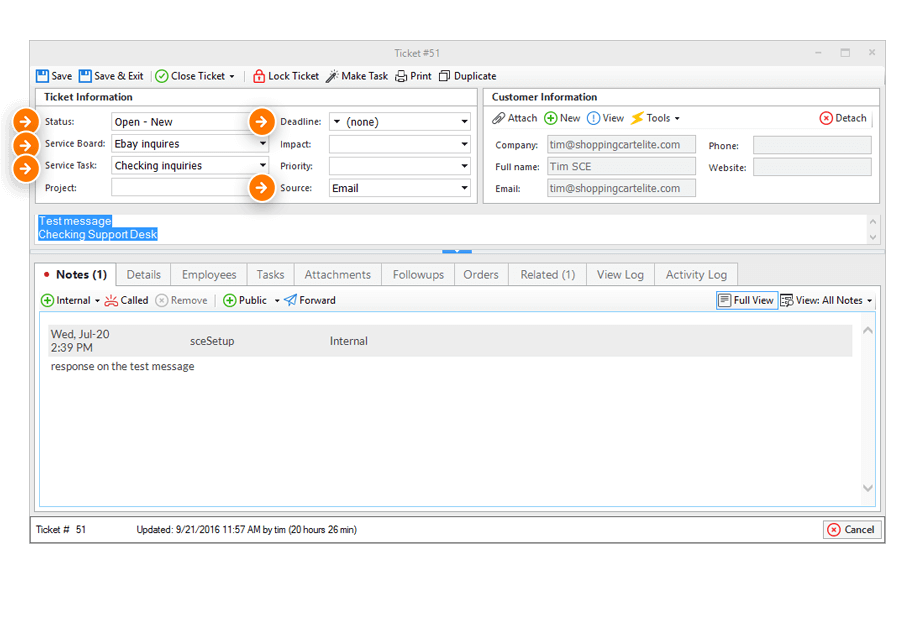Switch to the Tasks tab
Viewport: 900px width, 620px height.
point(270,274)
